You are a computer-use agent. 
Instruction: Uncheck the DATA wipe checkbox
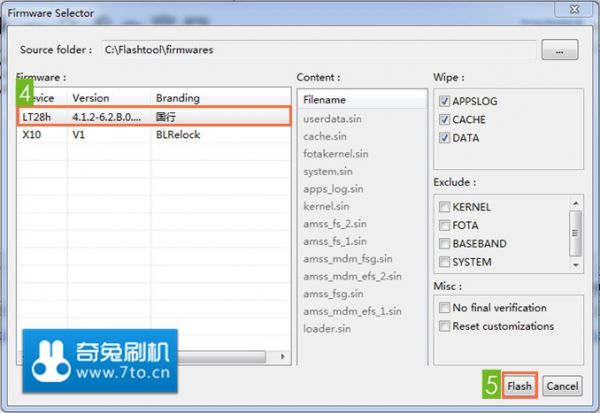[x=444, y=138]
